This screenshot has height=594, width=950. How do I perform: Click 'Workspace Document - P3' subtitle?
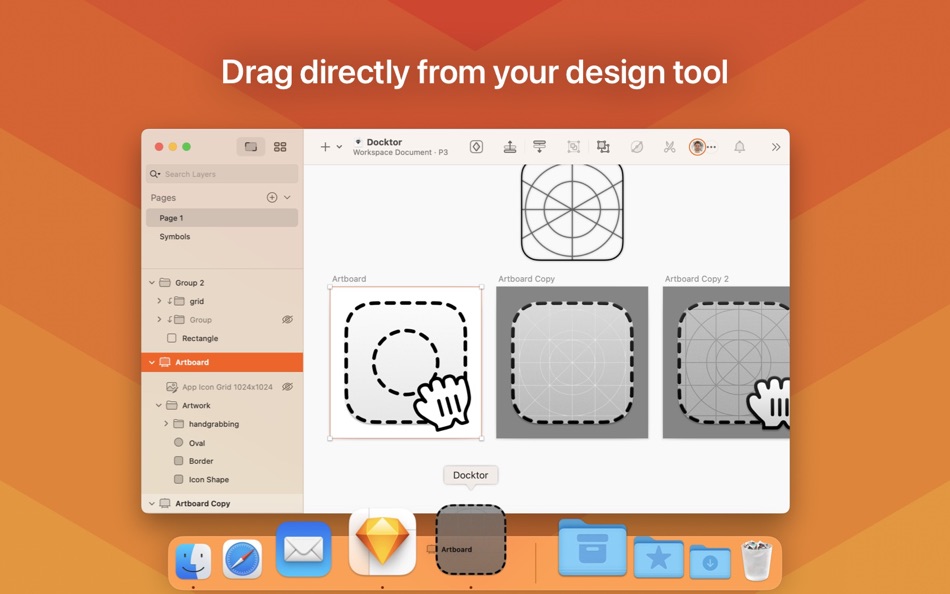click(400, 152)
